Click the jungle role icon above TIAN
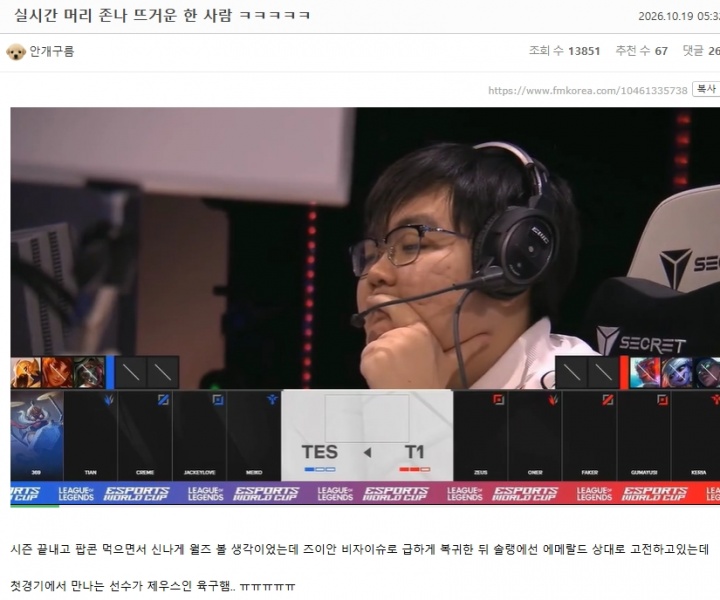Screen dimensions: 720x600 [x=109, y=400]
